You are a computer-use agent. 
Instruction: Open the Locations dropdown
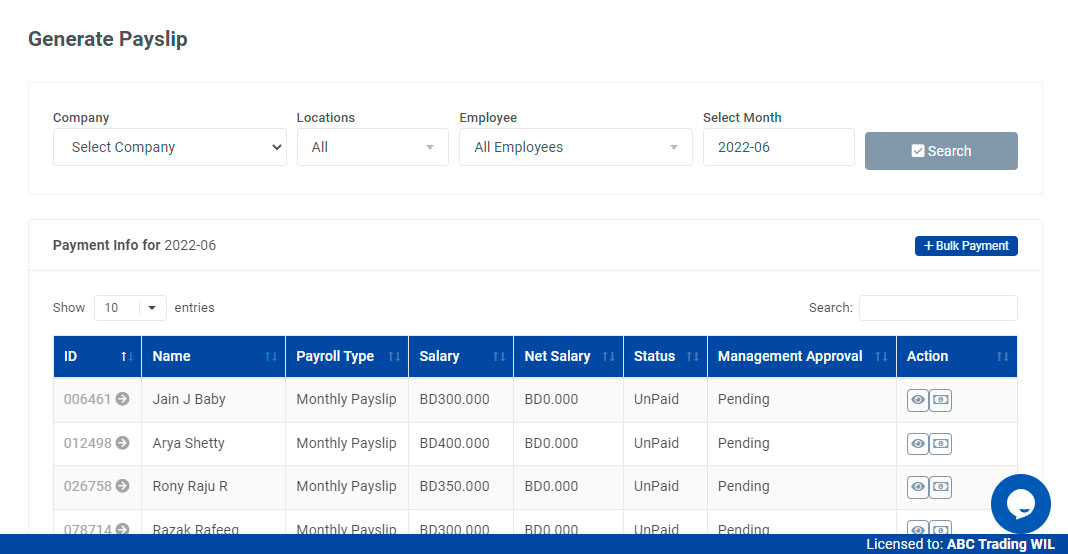(x=372, y=147)
